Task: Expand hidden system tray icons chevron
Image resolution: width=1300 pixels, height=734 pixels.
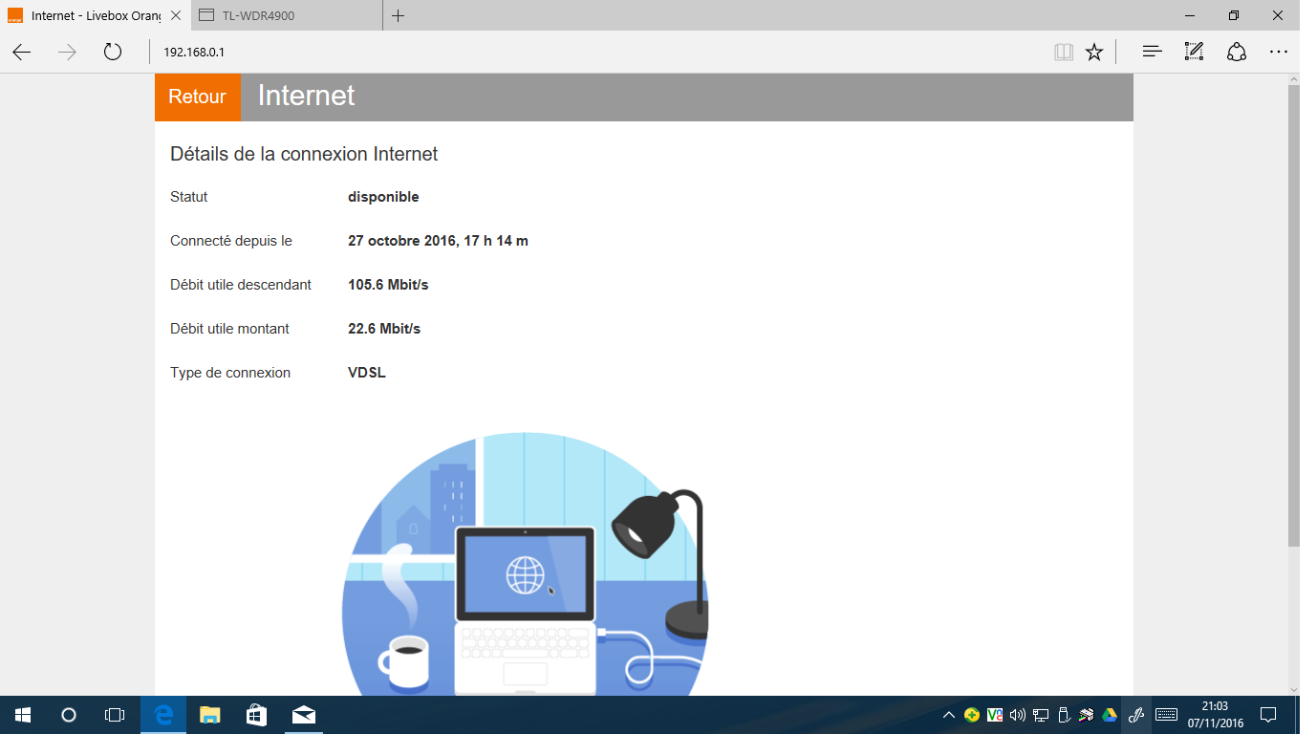Action: (x=948, y=715)
